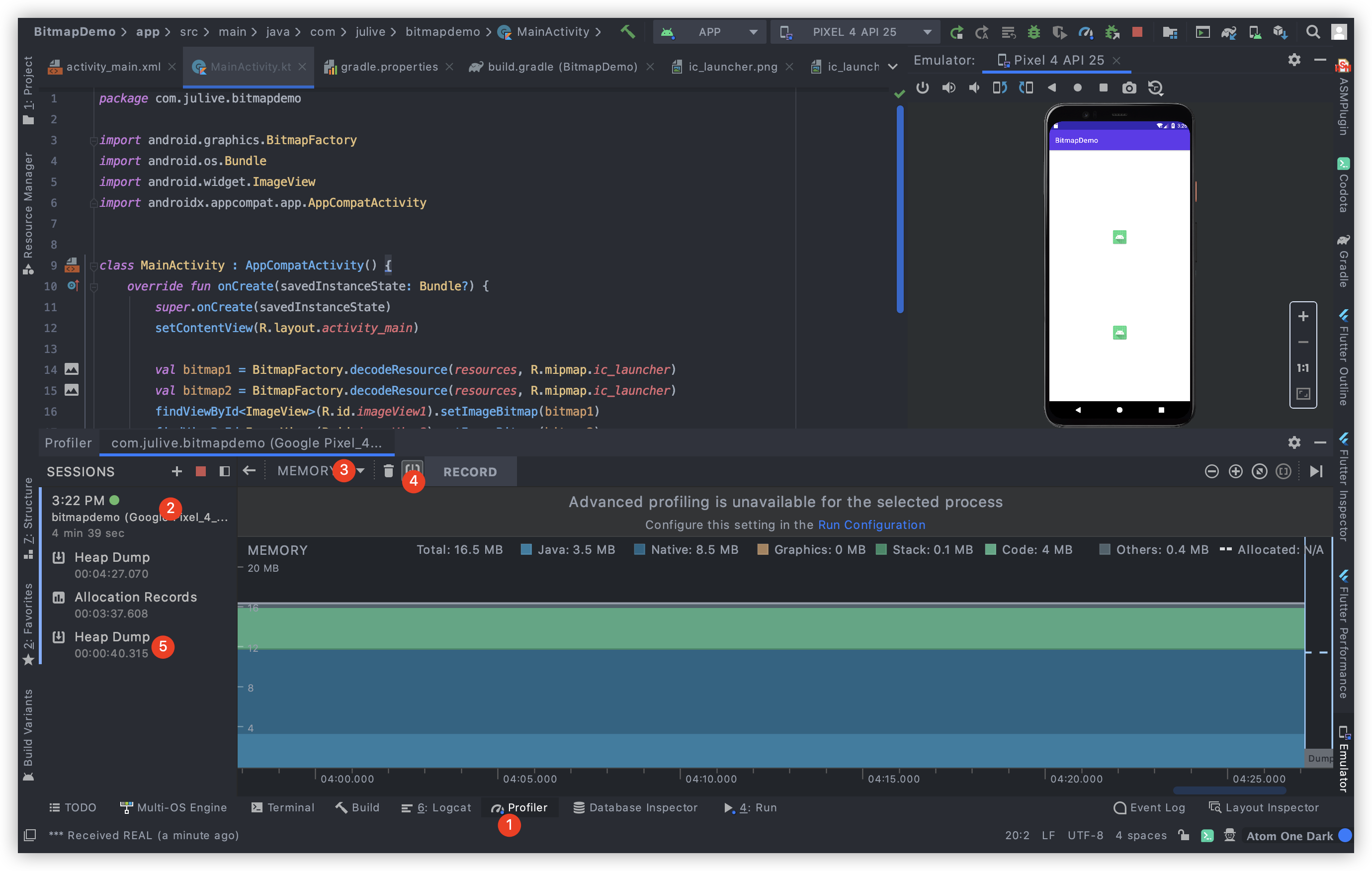Attach debugger to Android process icon

[x=1112, y=32]
